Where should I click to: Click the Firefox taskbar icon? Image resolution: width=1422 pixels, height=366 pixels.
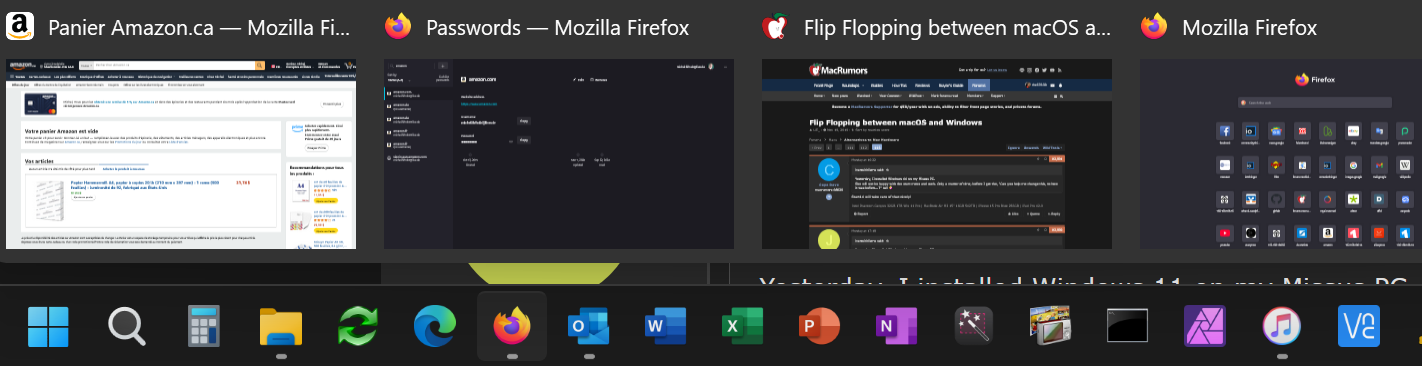point(512,326)
